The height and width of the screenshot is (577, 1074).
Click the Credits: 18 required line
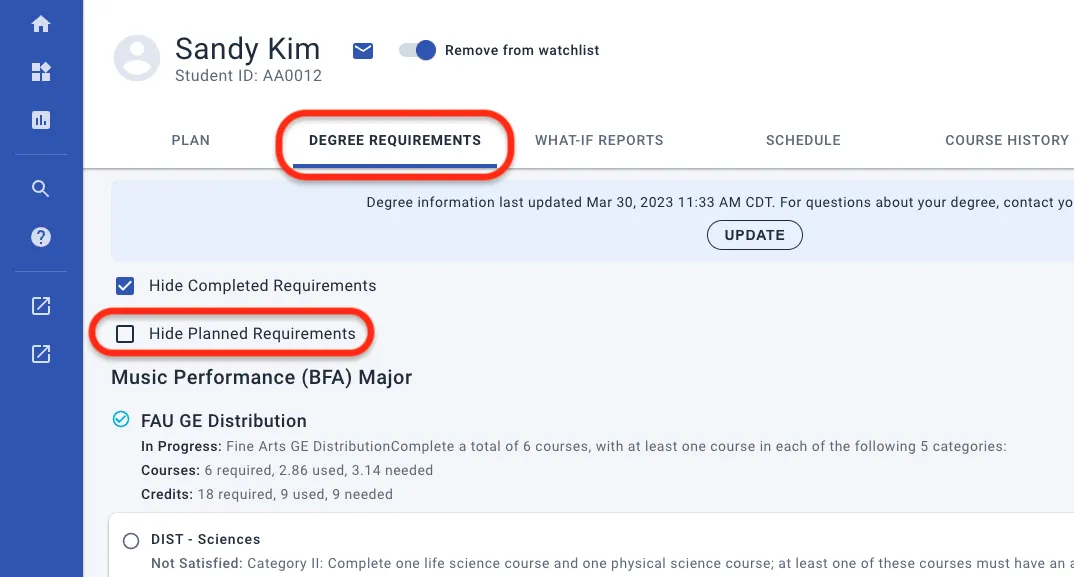point(267,494)
